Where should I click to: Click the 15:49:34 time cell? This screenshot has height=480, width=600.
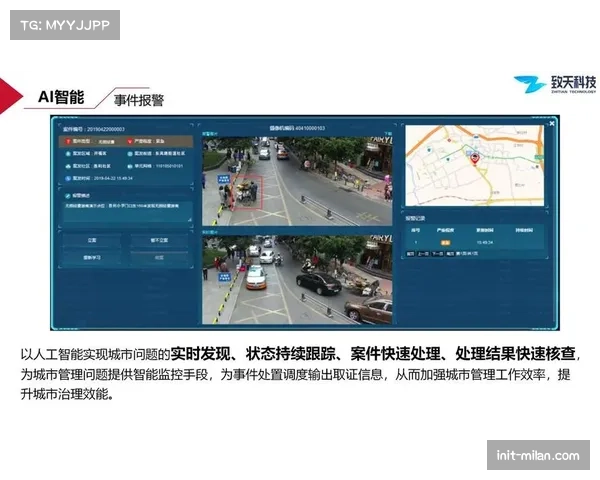coord(485,243)
